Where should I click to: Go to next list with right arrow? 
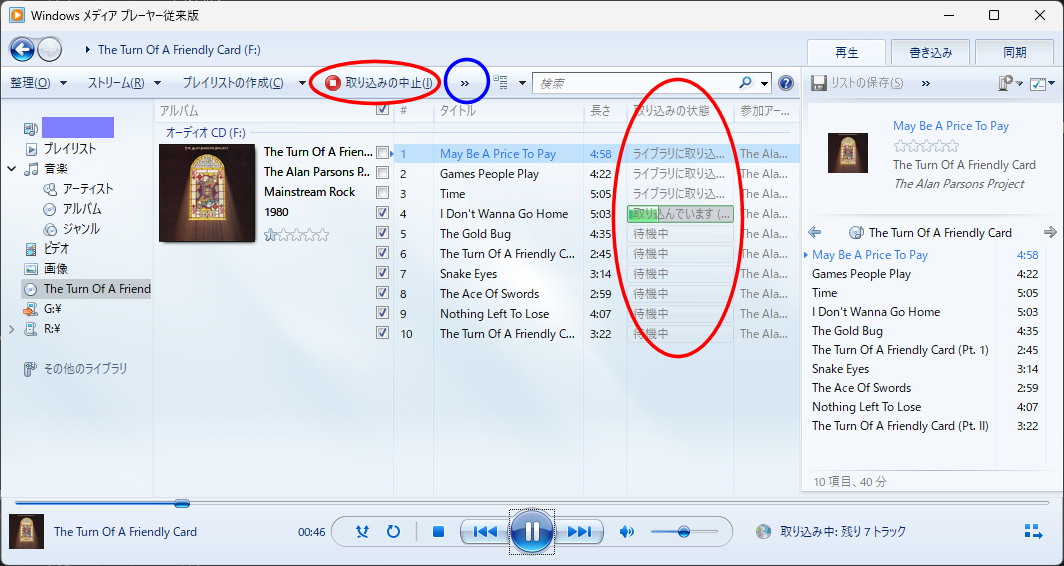tap(1050, 232)
